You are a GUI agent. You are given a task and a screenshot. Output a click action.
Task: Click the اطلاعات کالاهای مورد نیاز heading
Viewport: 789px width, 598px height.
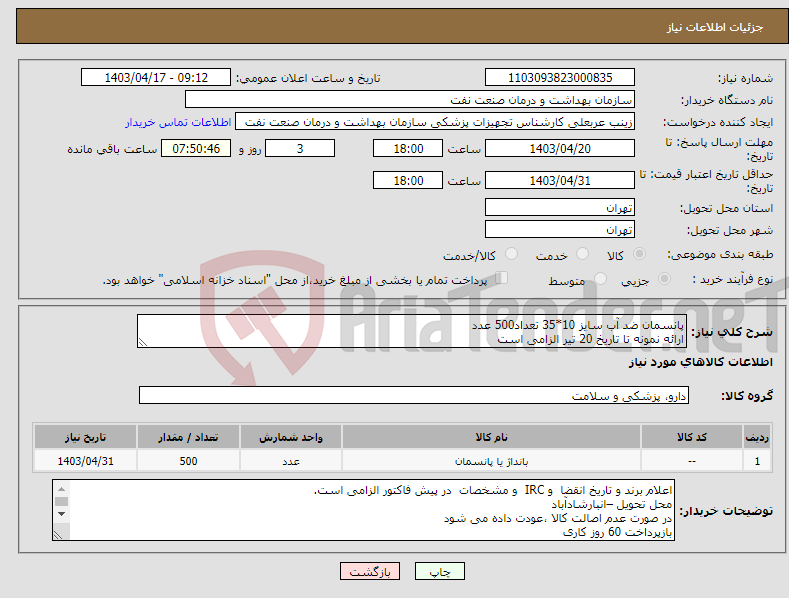pyautogui.click(x=700, y=362)
